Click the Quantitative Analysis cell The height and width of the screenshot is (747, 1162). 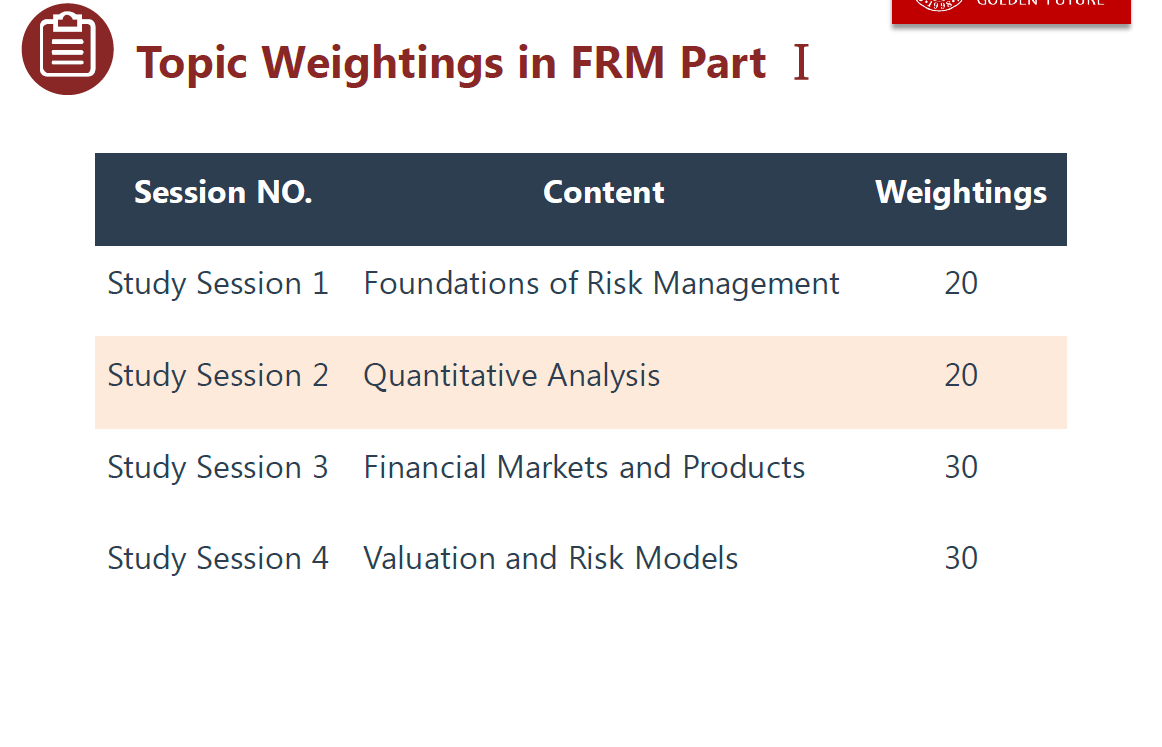[511, 376]
